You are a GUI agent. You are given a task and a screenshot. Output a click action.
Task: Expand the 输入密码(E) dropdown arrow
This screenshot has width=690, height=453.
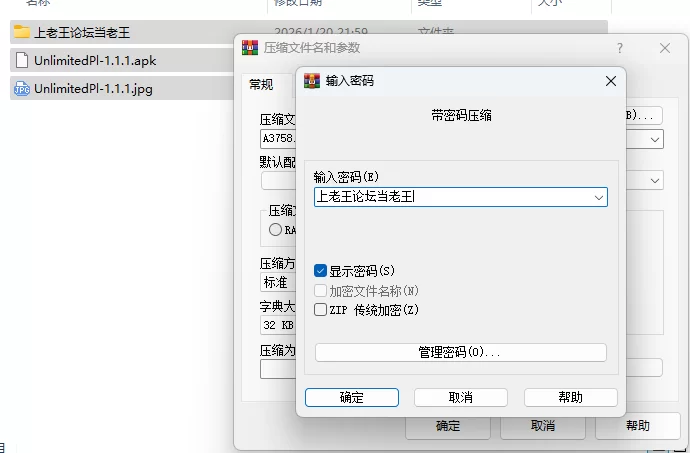[598, 197]
